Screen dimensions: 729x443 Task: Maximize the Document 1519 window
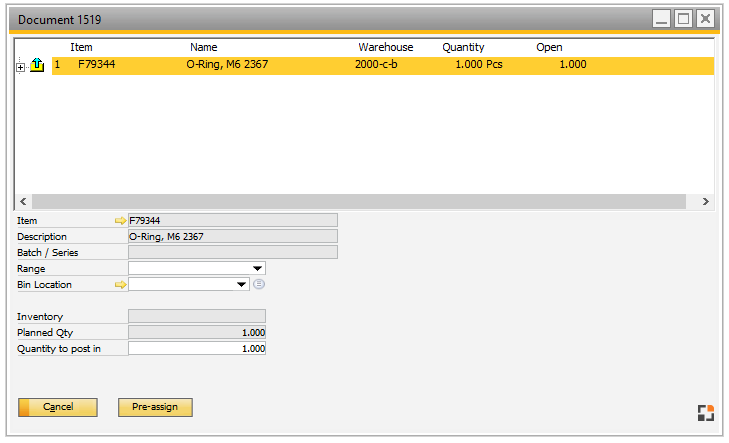683,18
